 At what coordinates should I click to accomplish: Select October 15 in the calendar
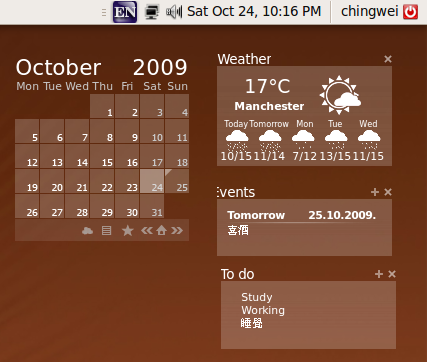tap(102, 156)
